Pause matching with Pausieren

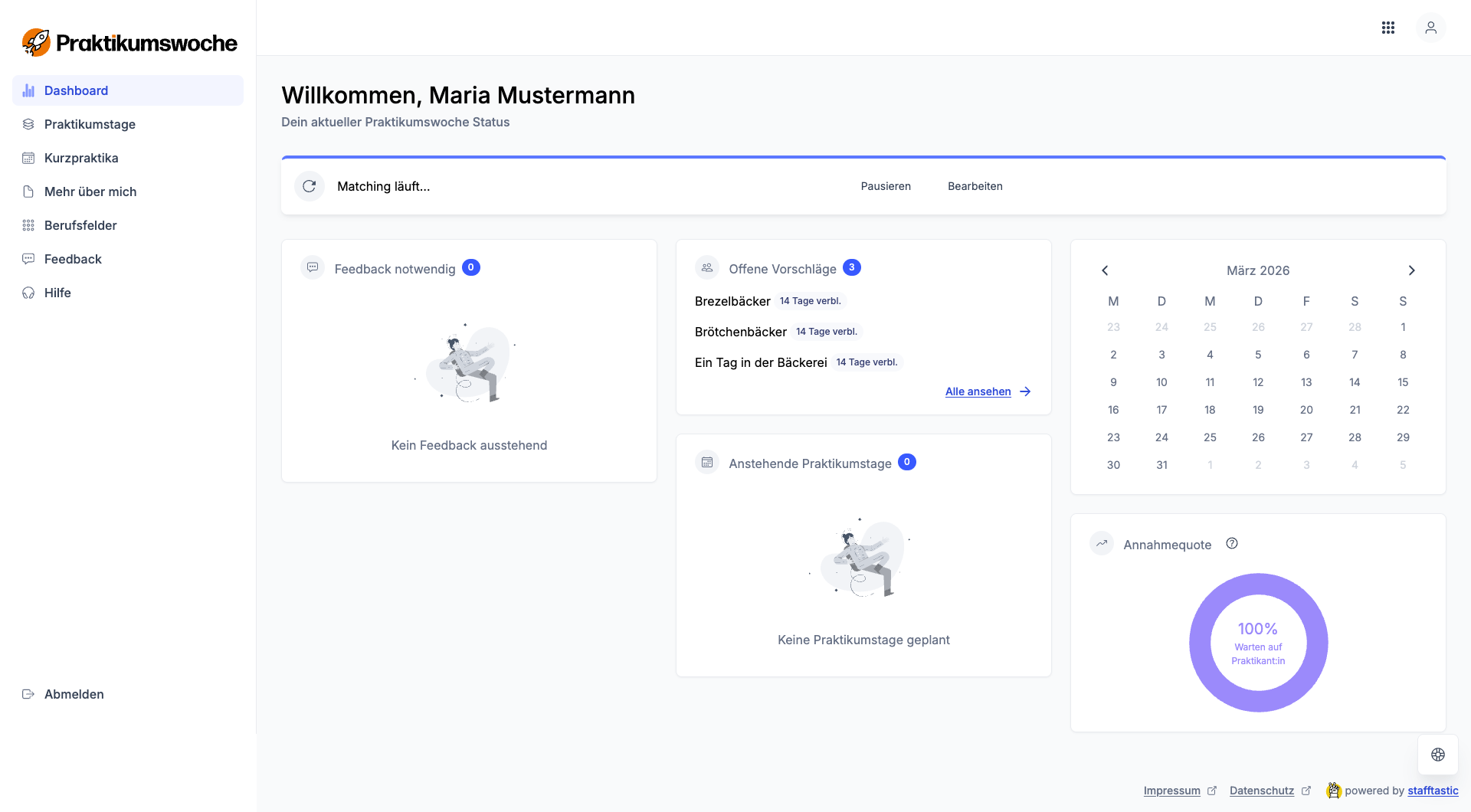point(886,186)
